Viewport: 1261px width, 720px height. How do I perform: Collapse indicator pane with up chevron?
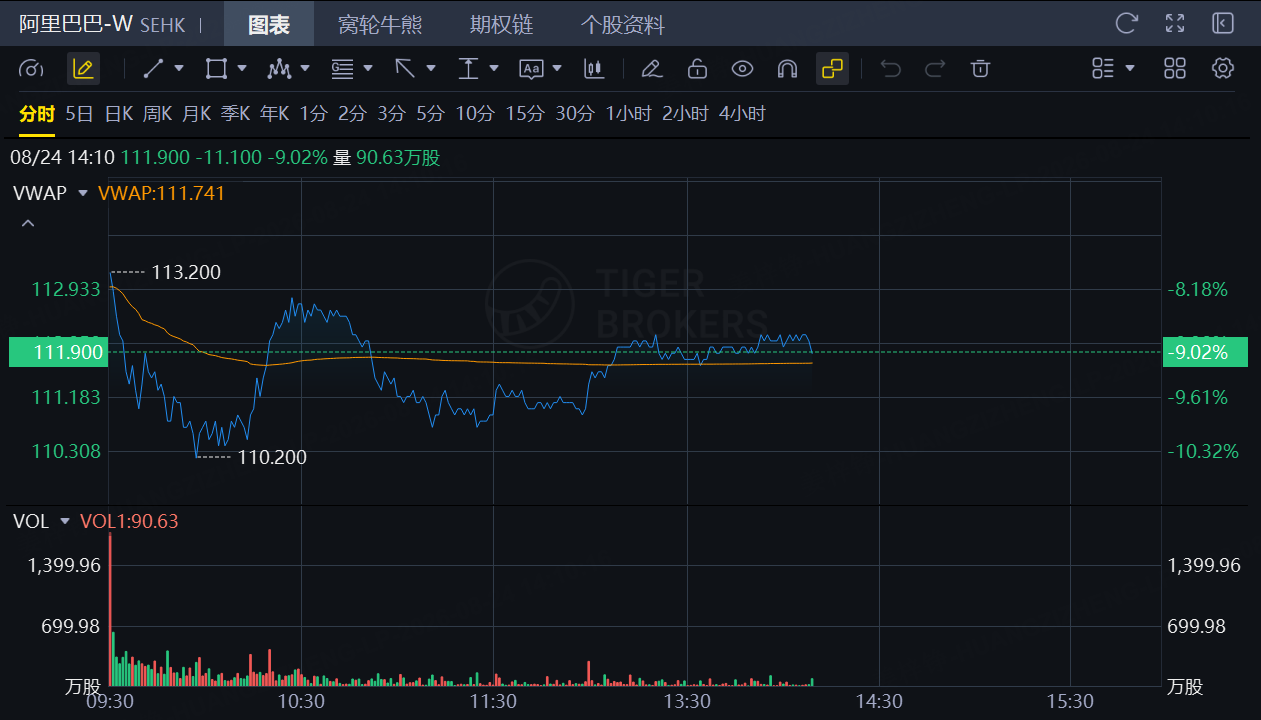(x=28, y=223)
